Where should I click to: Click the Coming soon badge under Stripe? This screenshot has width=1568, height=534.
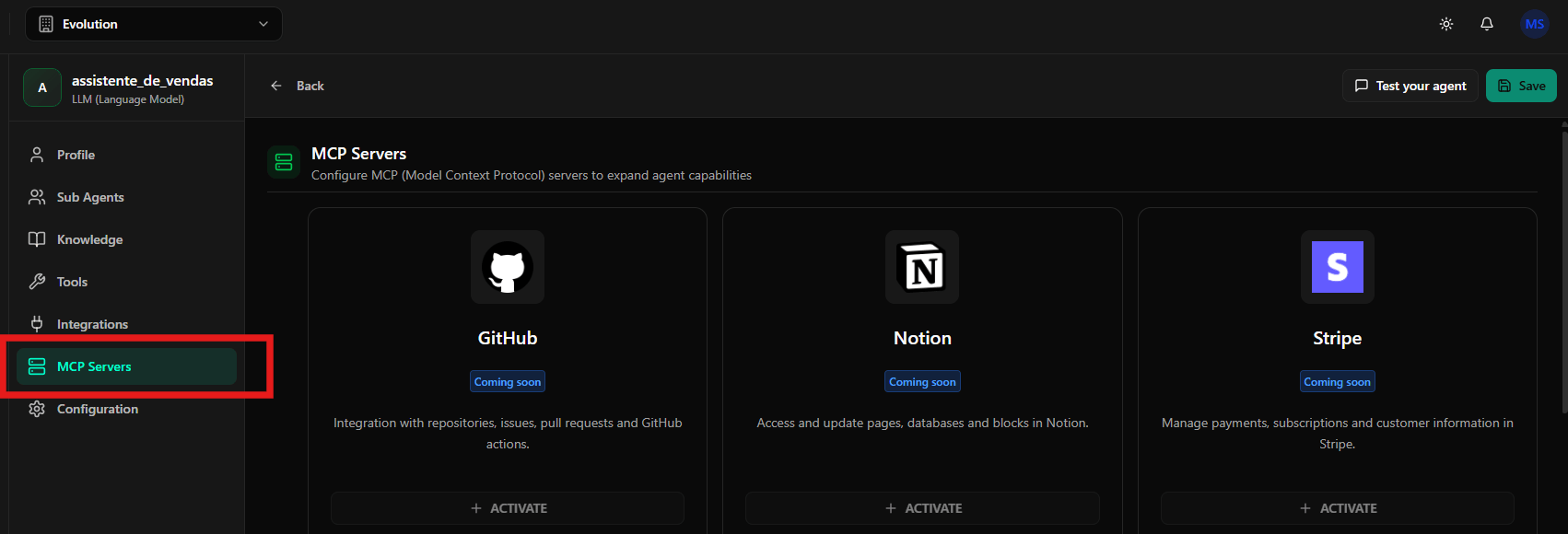pos(1338,381)
